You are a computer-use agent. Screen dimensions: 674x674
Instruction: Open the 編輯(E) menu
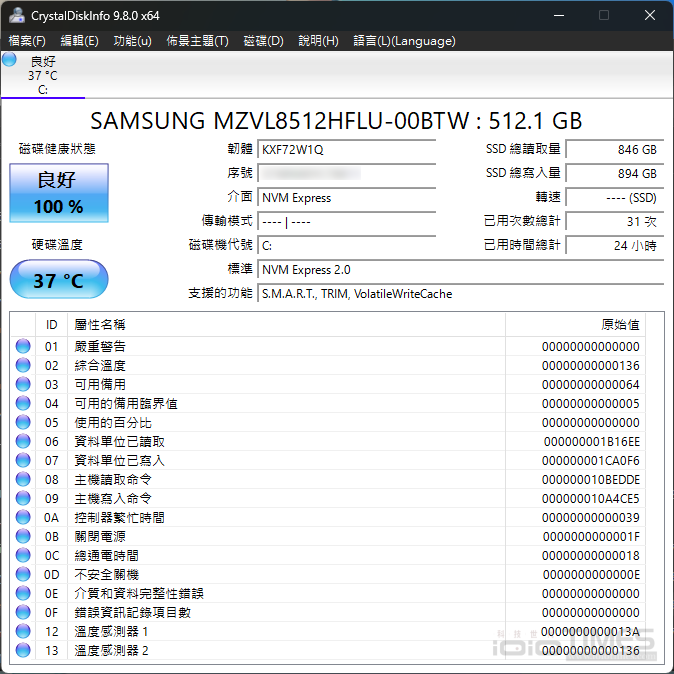pyautogui.click(x=80, y=41)
